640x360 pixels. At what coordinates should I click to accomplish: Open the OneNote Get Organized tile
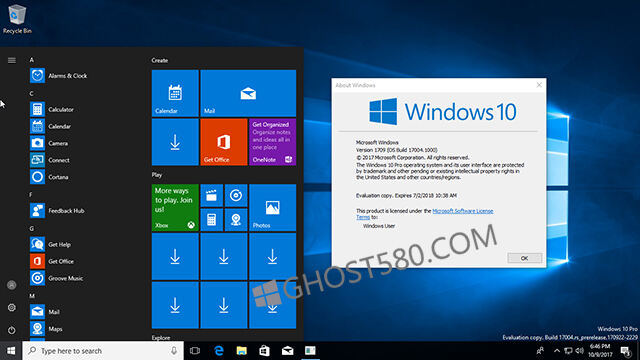(273, 142)
